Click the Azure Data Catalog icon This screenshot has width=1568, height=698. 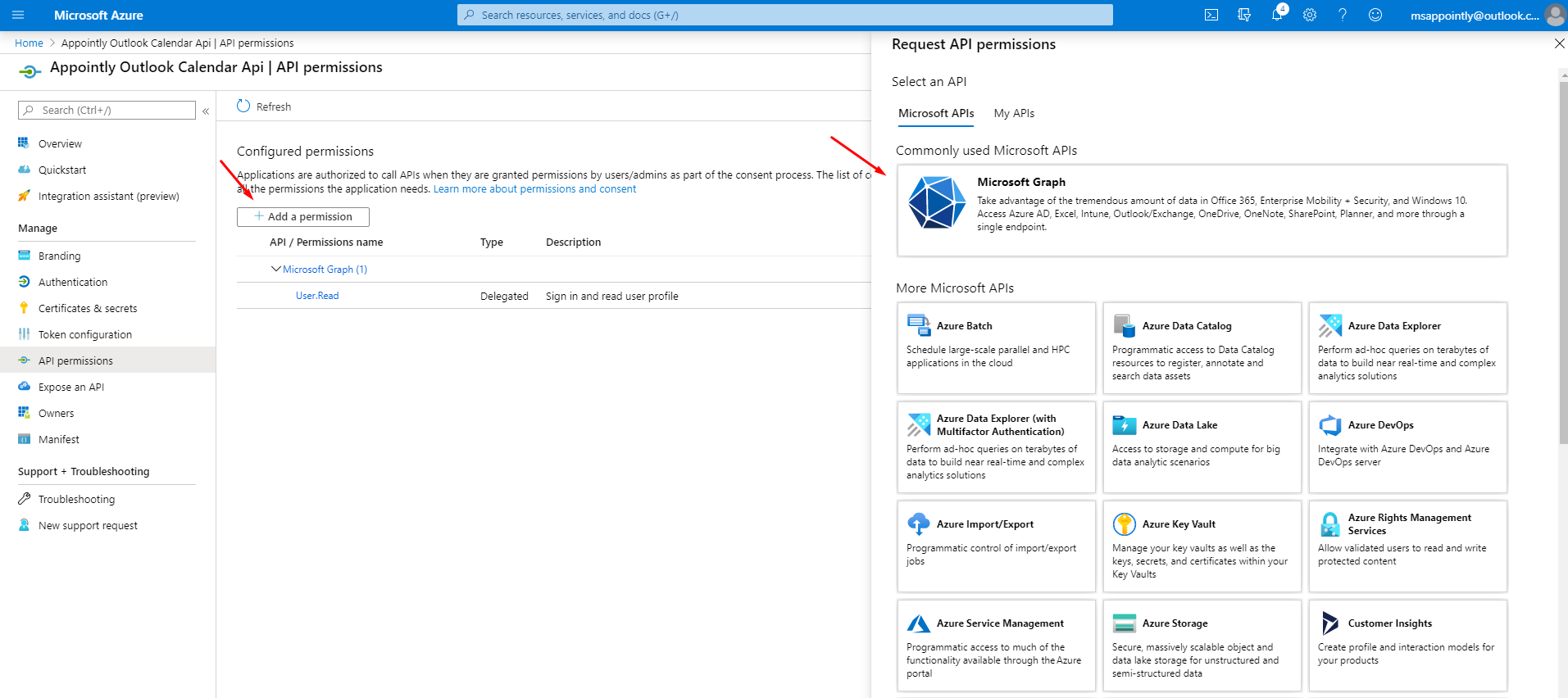point(1125,325)
